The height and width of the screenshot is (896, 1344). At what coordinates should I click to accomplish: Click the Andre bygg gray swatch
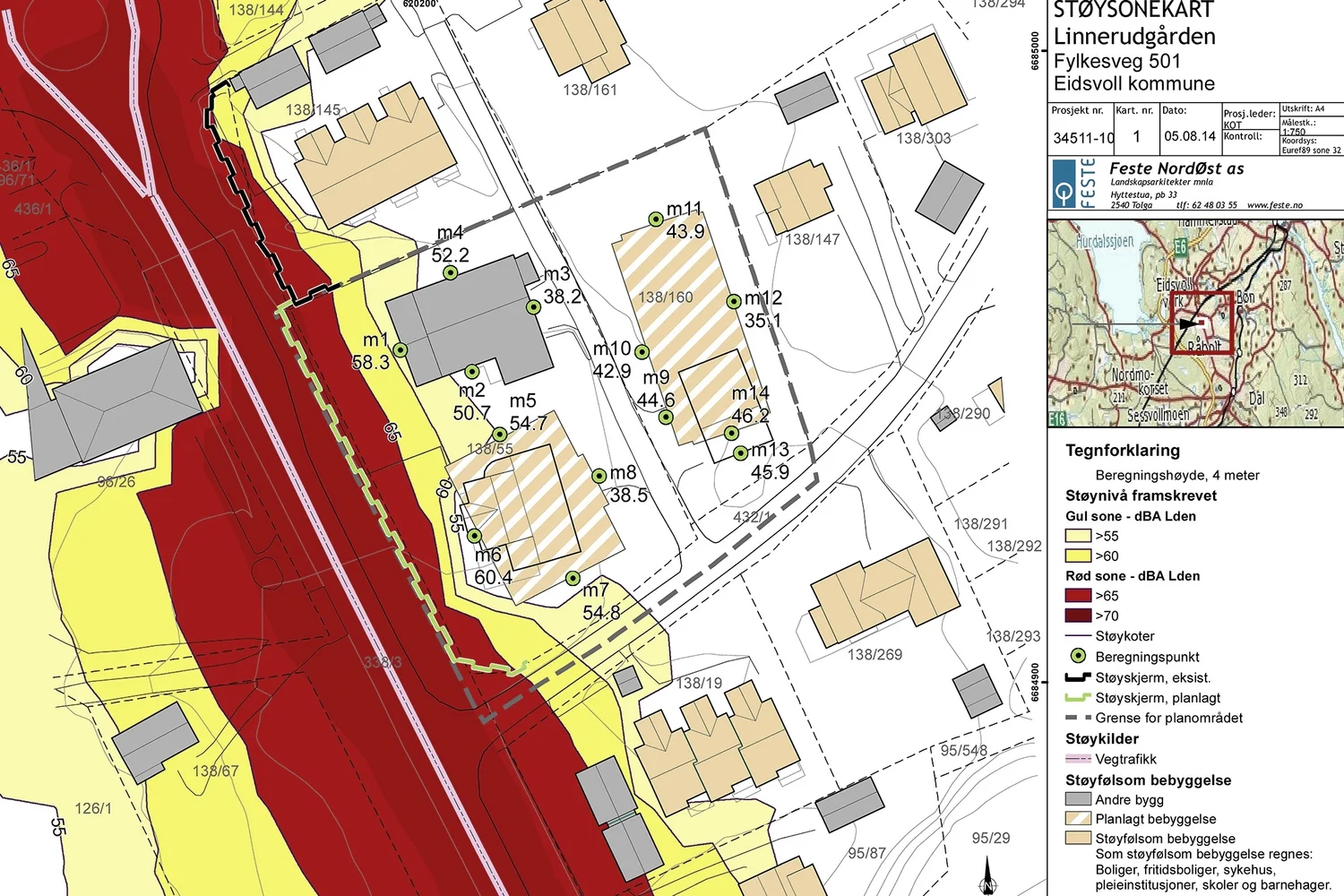click(1078, 799)
